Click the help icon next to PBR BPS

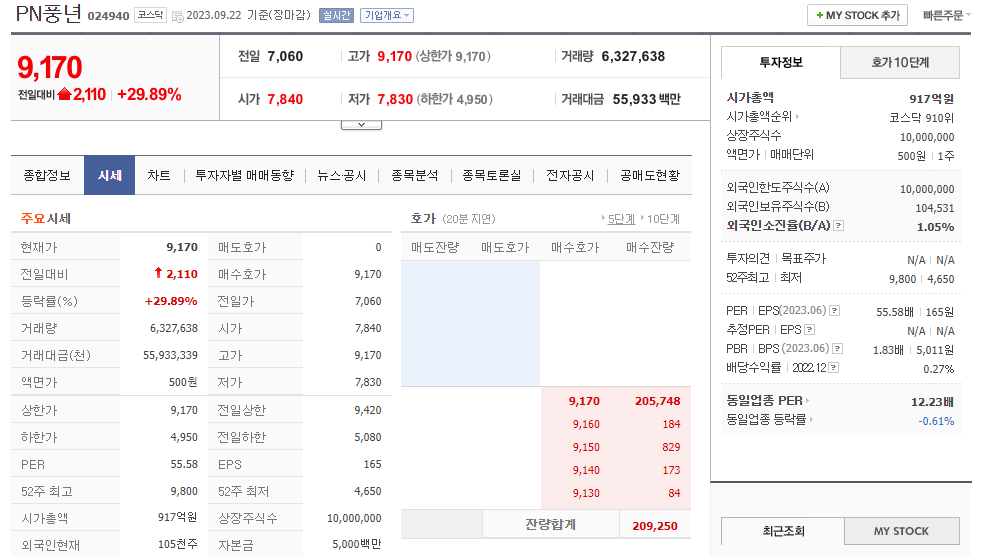pyautogui.click(x=837, y=348)
